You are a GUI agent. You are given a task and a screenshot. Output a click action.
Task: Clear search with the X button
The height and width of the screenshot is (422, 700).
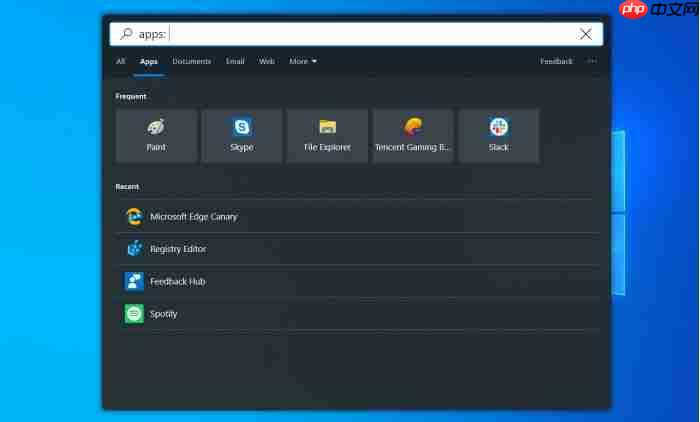pos(586,34)
